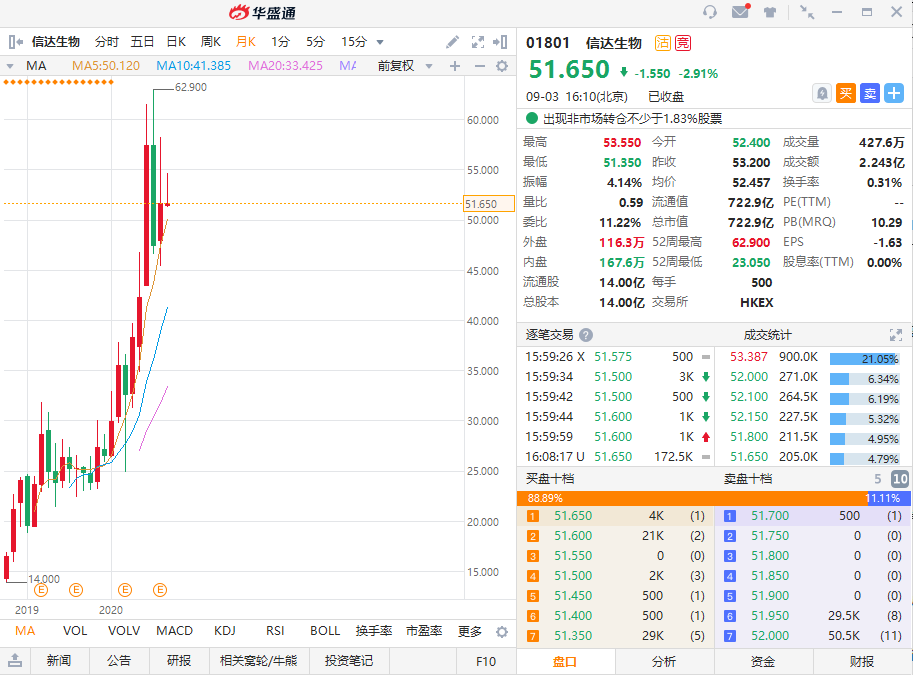The image size is (913, 675).
Task: Open the message center mail icon
Action: click(740, 10)
